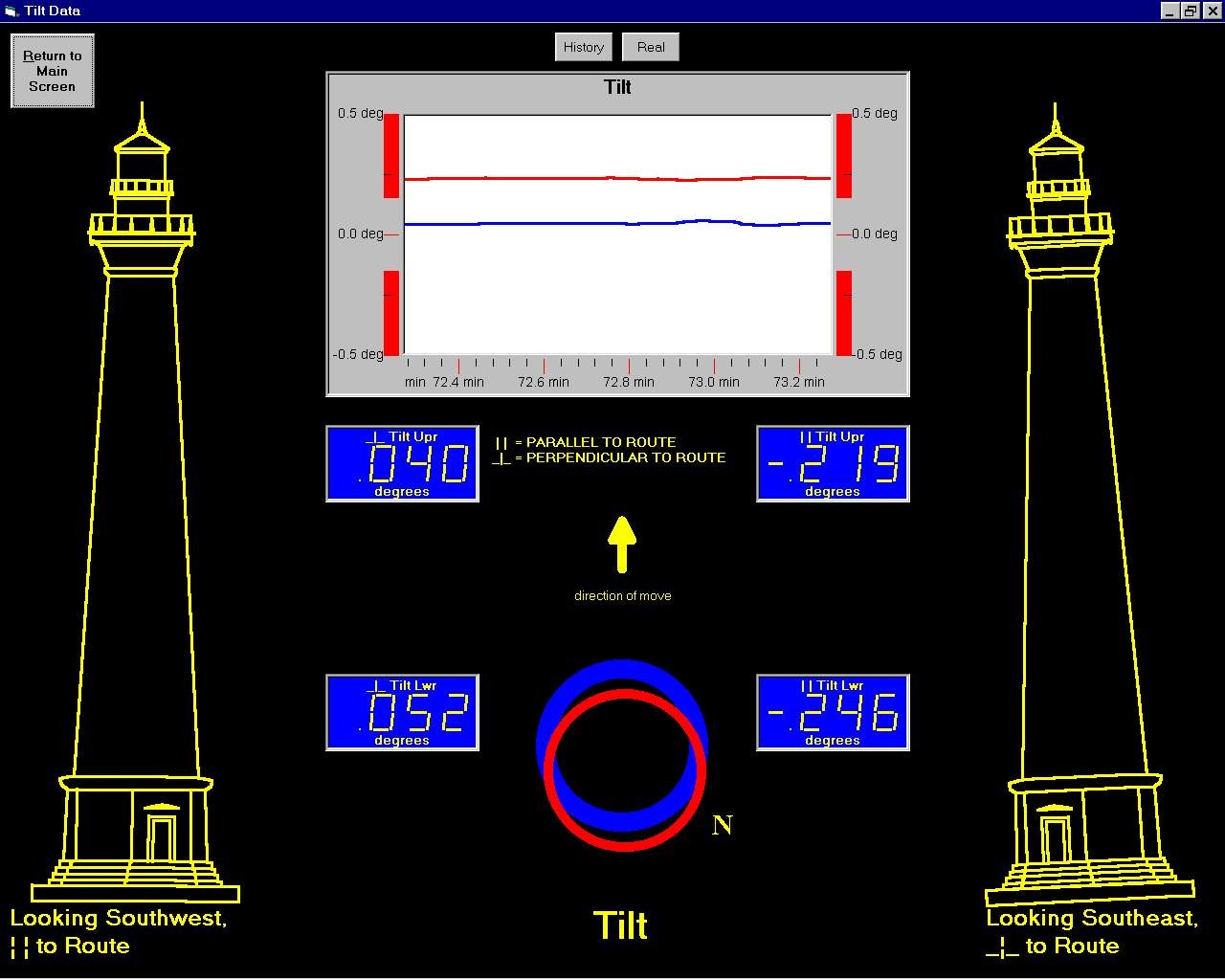Image resolution: width=1225 pixels, height=980 pixels.
Task: Select the blue tilt ring
Action: [620, 672]
